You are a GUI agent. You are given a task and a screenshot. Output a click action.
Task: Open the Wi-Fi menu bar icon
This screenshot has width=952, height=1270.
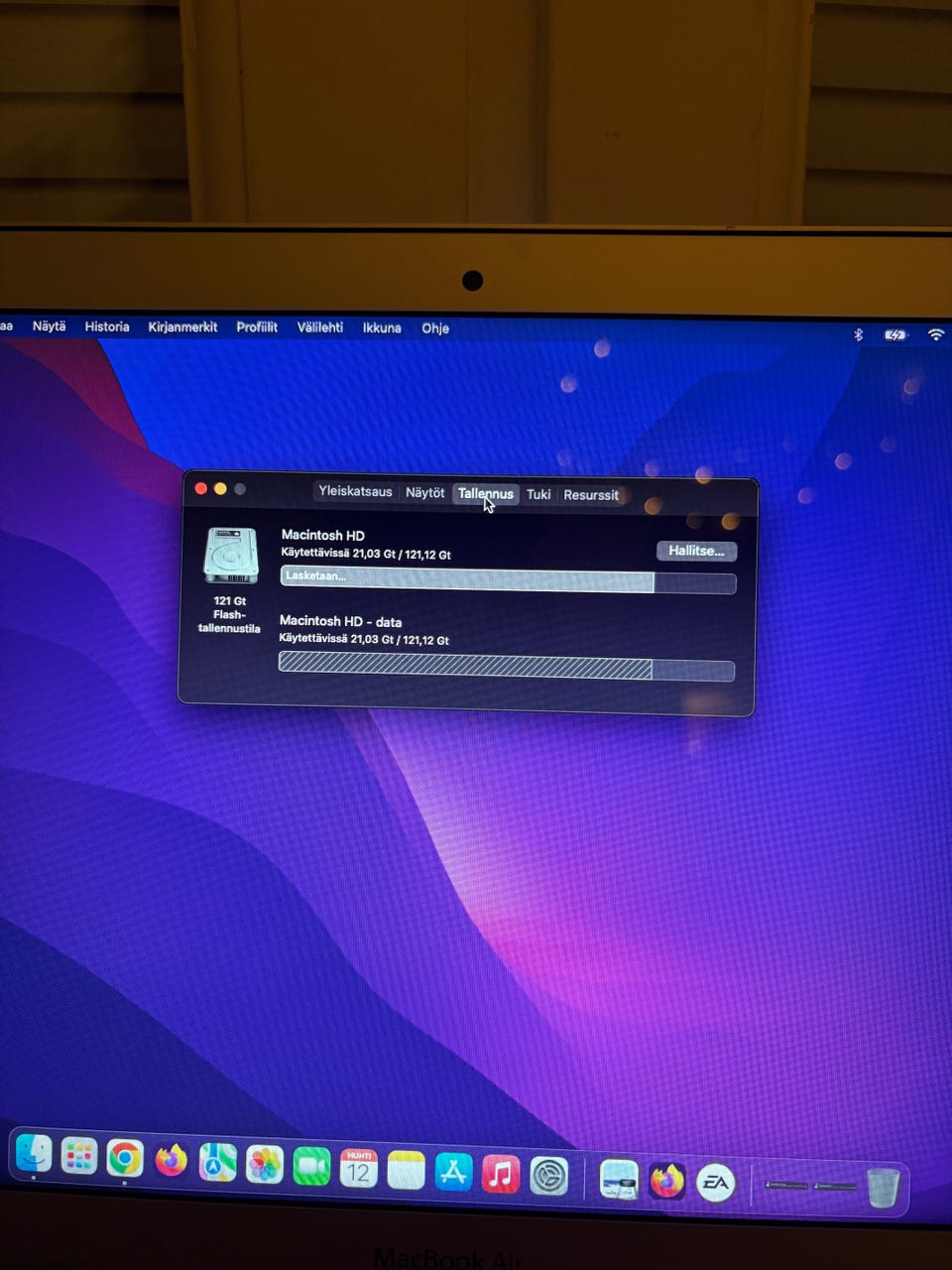(x=935, y=335)
